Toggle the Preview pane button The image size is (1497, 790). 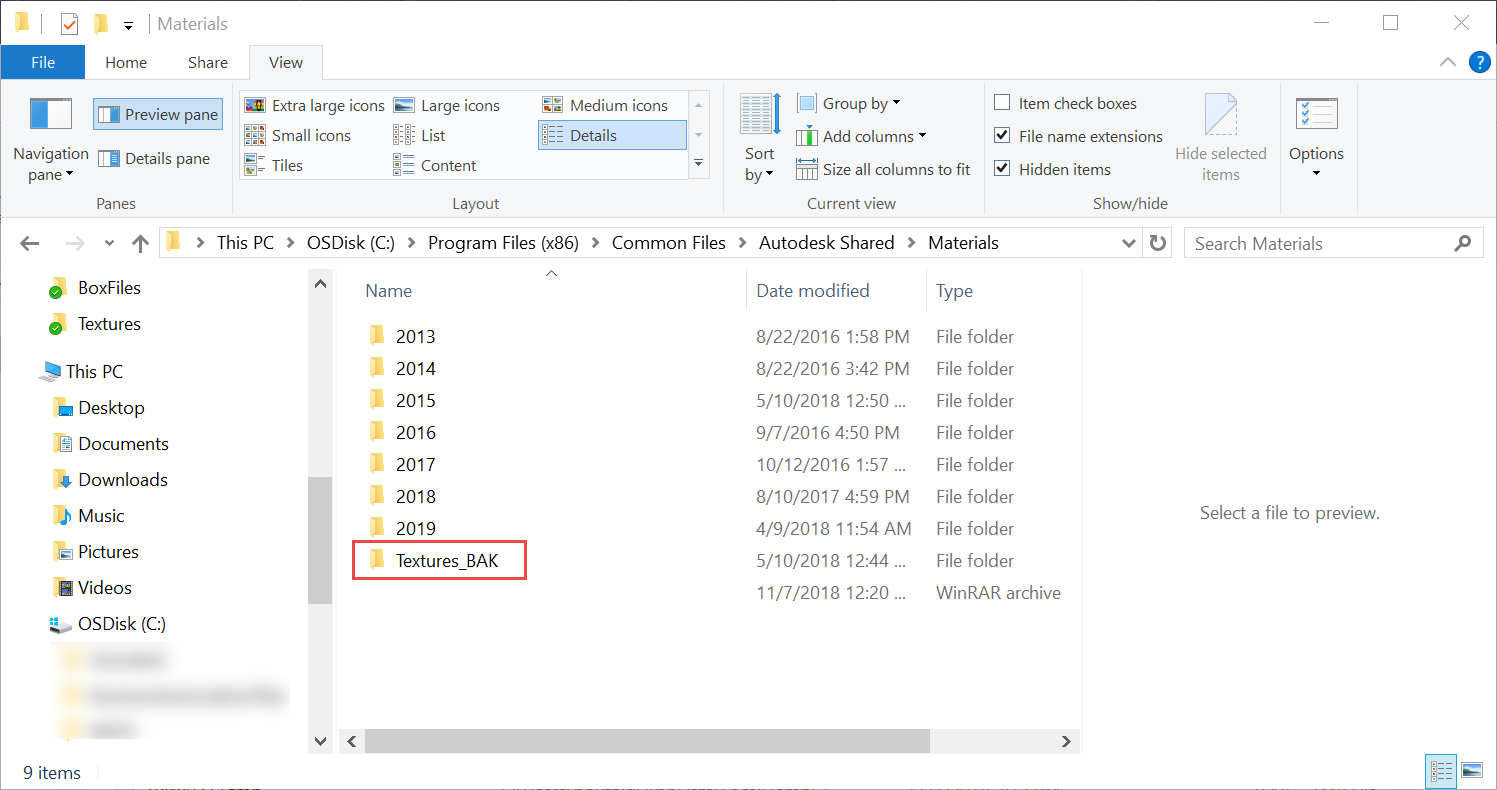[158, 114]
